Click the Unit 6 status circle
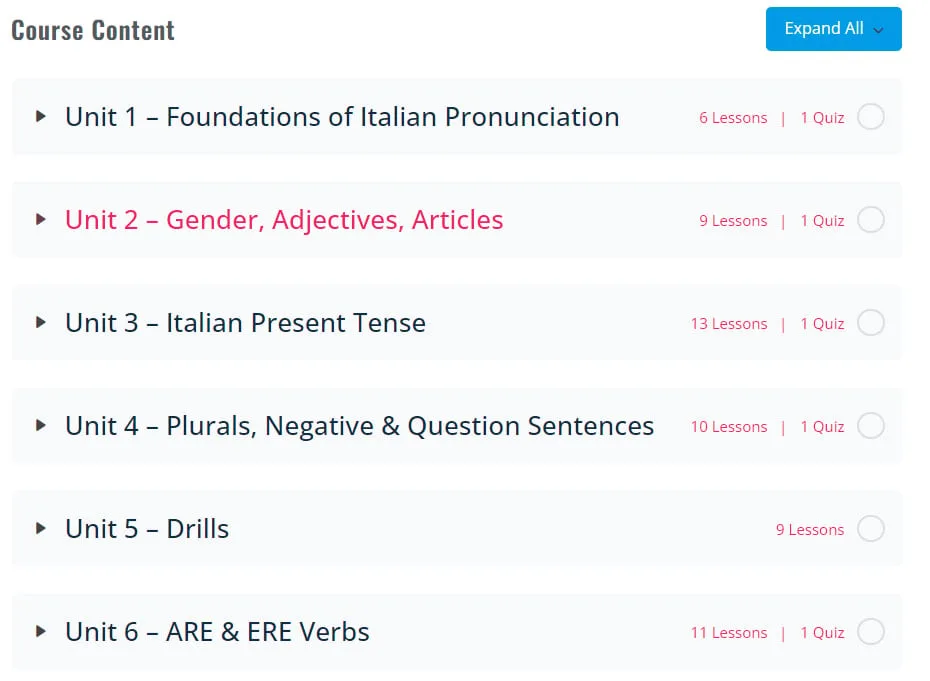Image resolution: width=930 pixels, height=681 pixels. tap(871, 632)
